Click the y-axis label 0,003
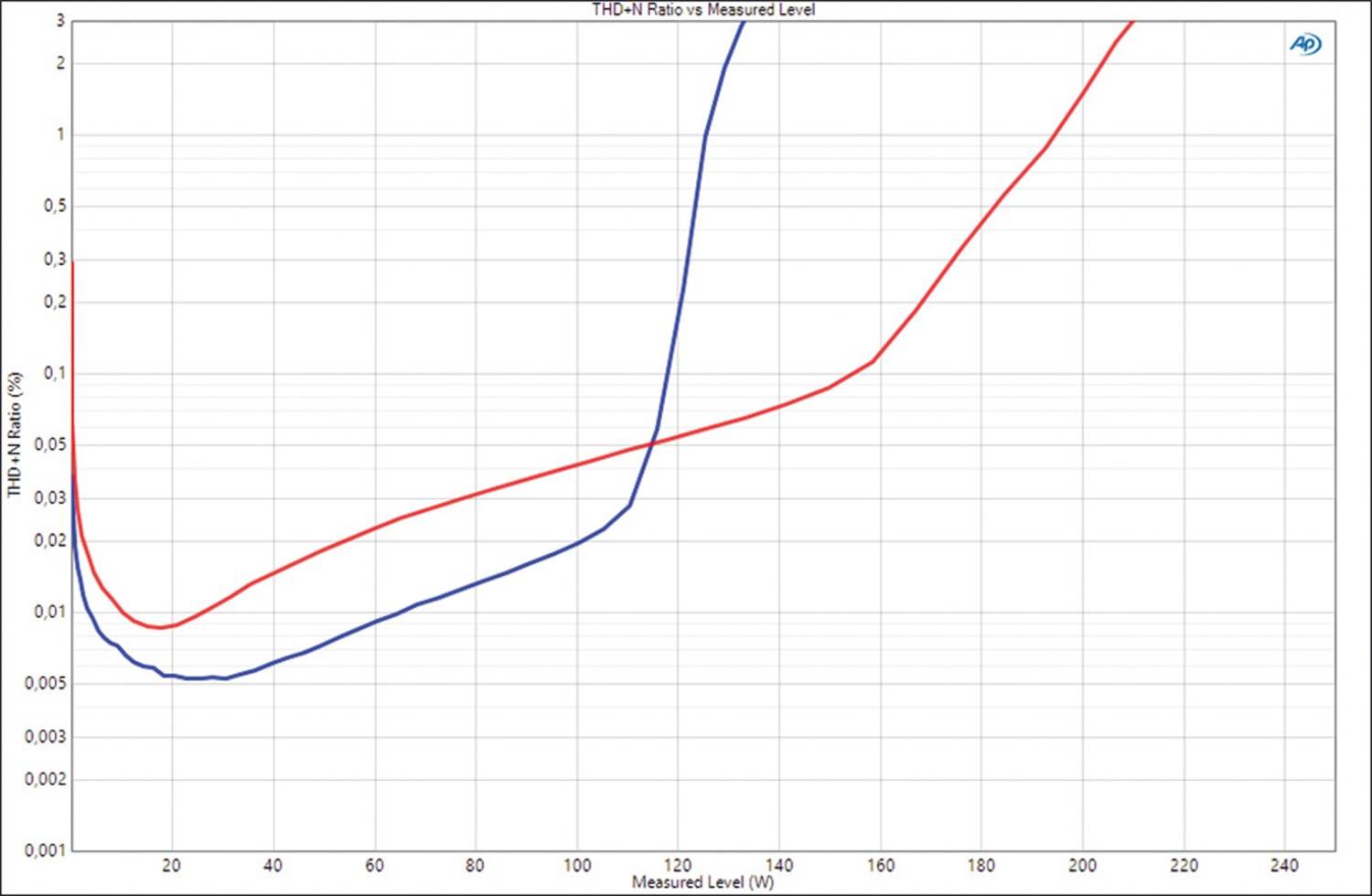 pyautogui.click(x=46, y=737)
